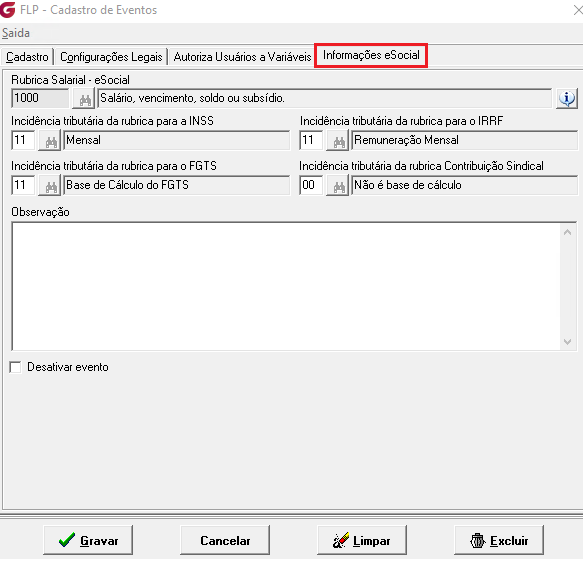Toggle the Desativar evento checkbox
The image size is (583, 562).
(16, 367)
